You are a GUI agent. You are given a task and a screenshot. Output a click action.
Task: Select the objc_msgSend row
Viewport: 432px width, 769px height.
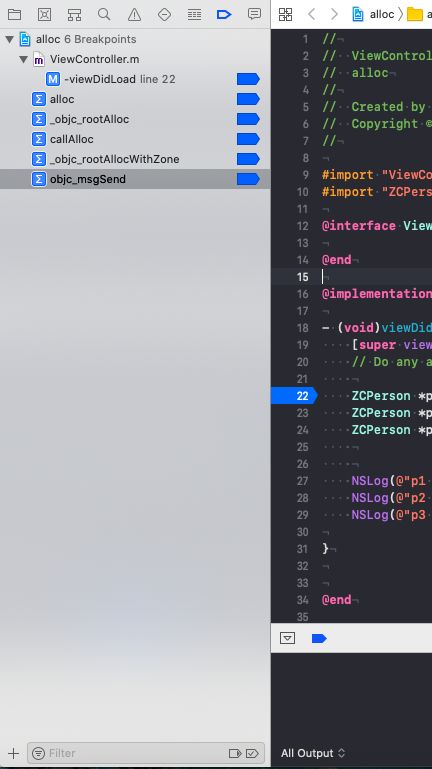coord(135,179)
